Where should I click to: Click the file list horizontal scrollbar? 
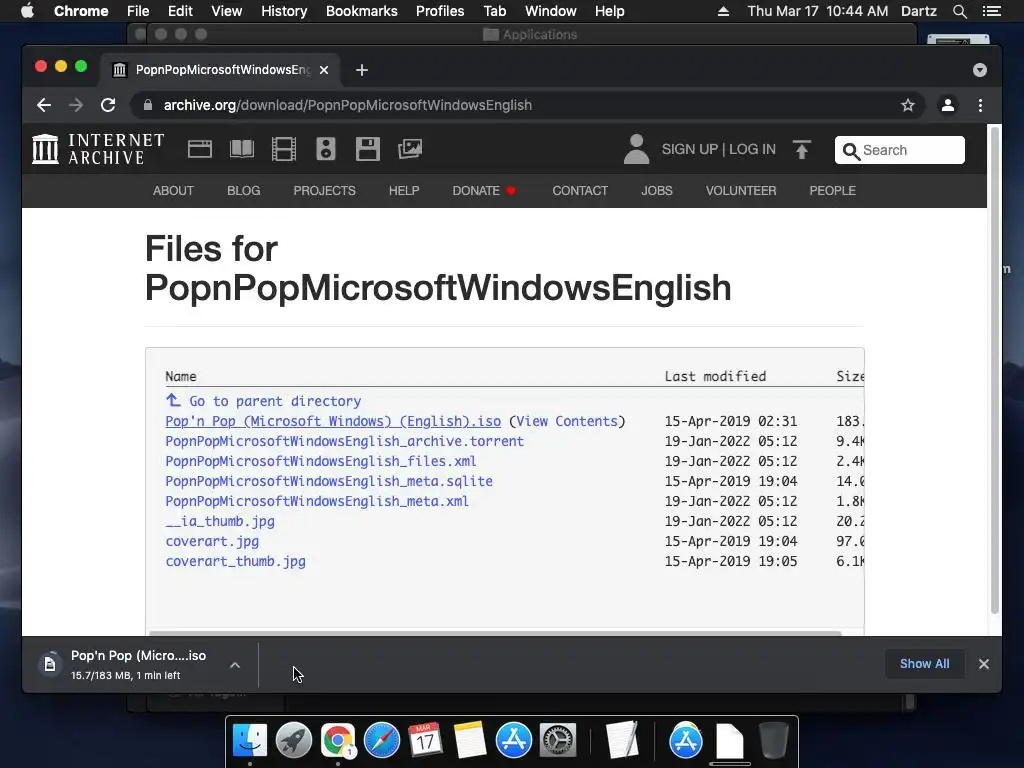point(495,633)
